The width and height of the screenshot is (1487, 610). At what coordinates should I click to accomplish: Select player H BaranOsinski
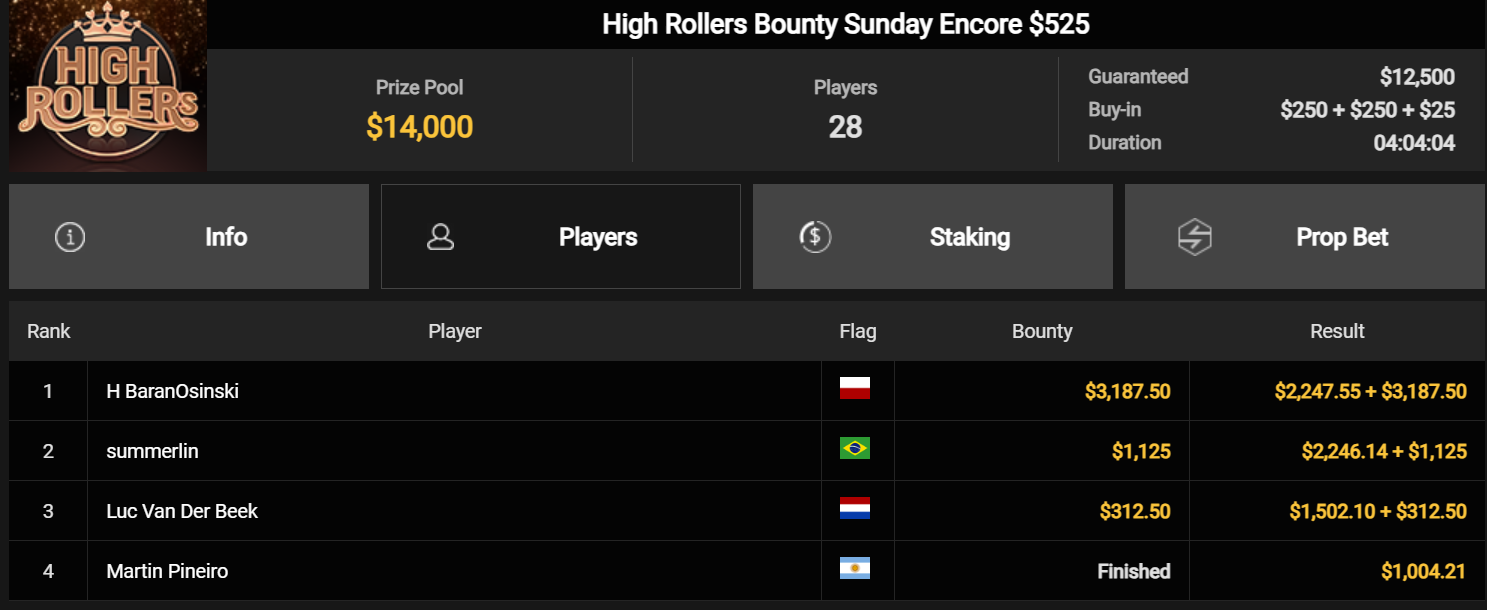pos(173,391)
